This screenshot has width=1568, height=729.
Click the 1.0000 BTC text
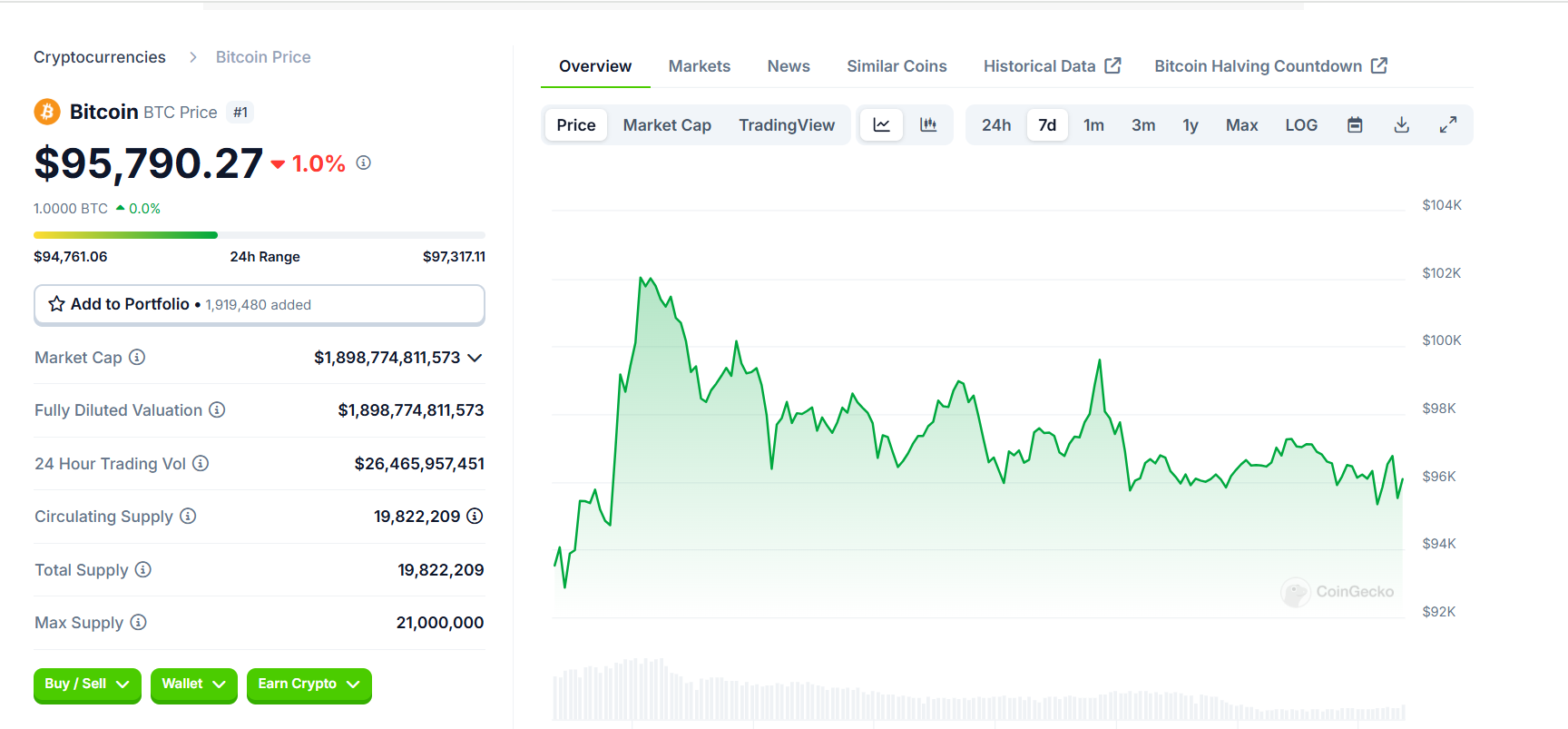(71, 209)
